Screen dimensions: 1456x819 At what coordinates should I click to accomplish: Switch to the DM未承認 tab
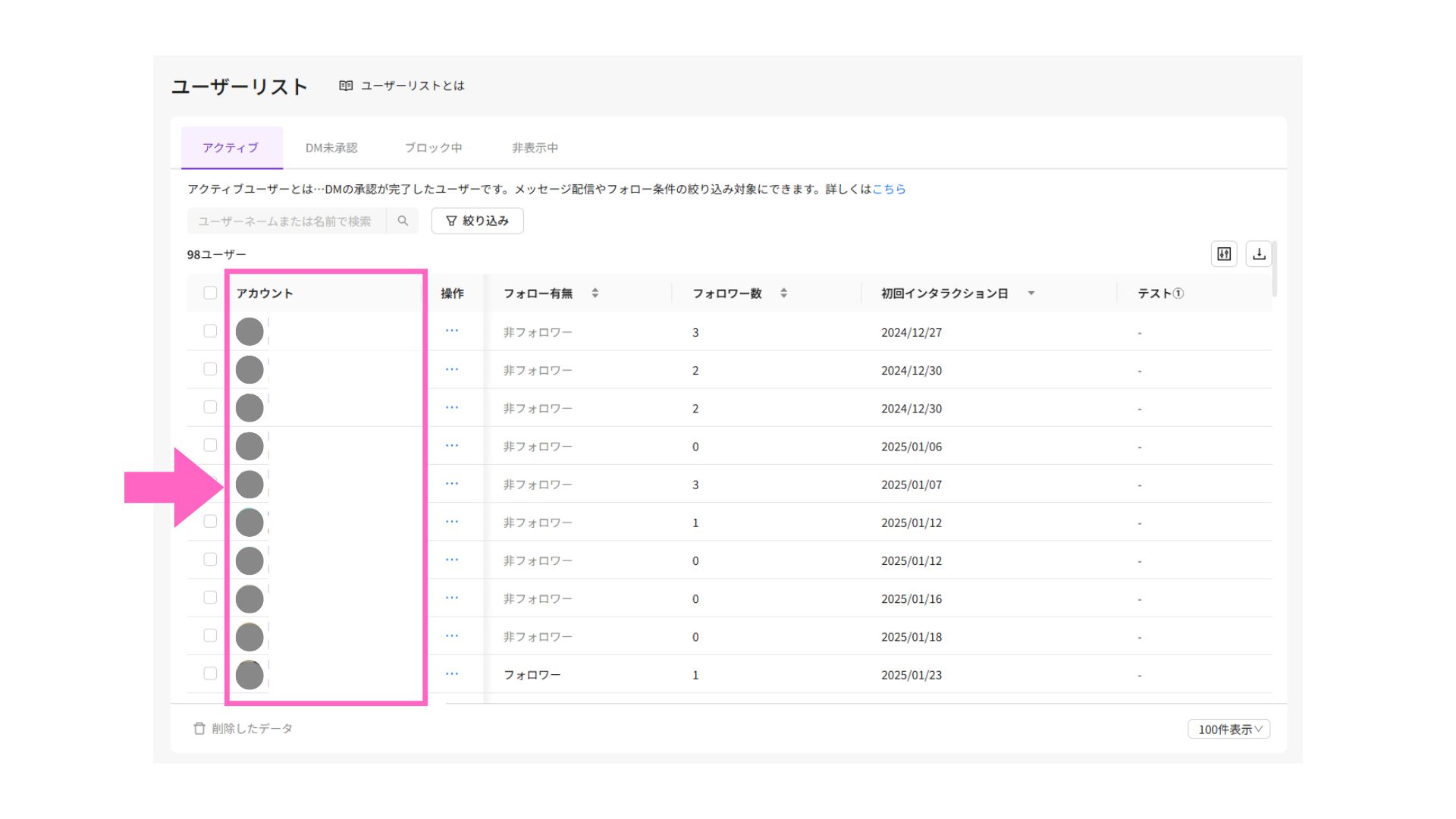(331, 148)
